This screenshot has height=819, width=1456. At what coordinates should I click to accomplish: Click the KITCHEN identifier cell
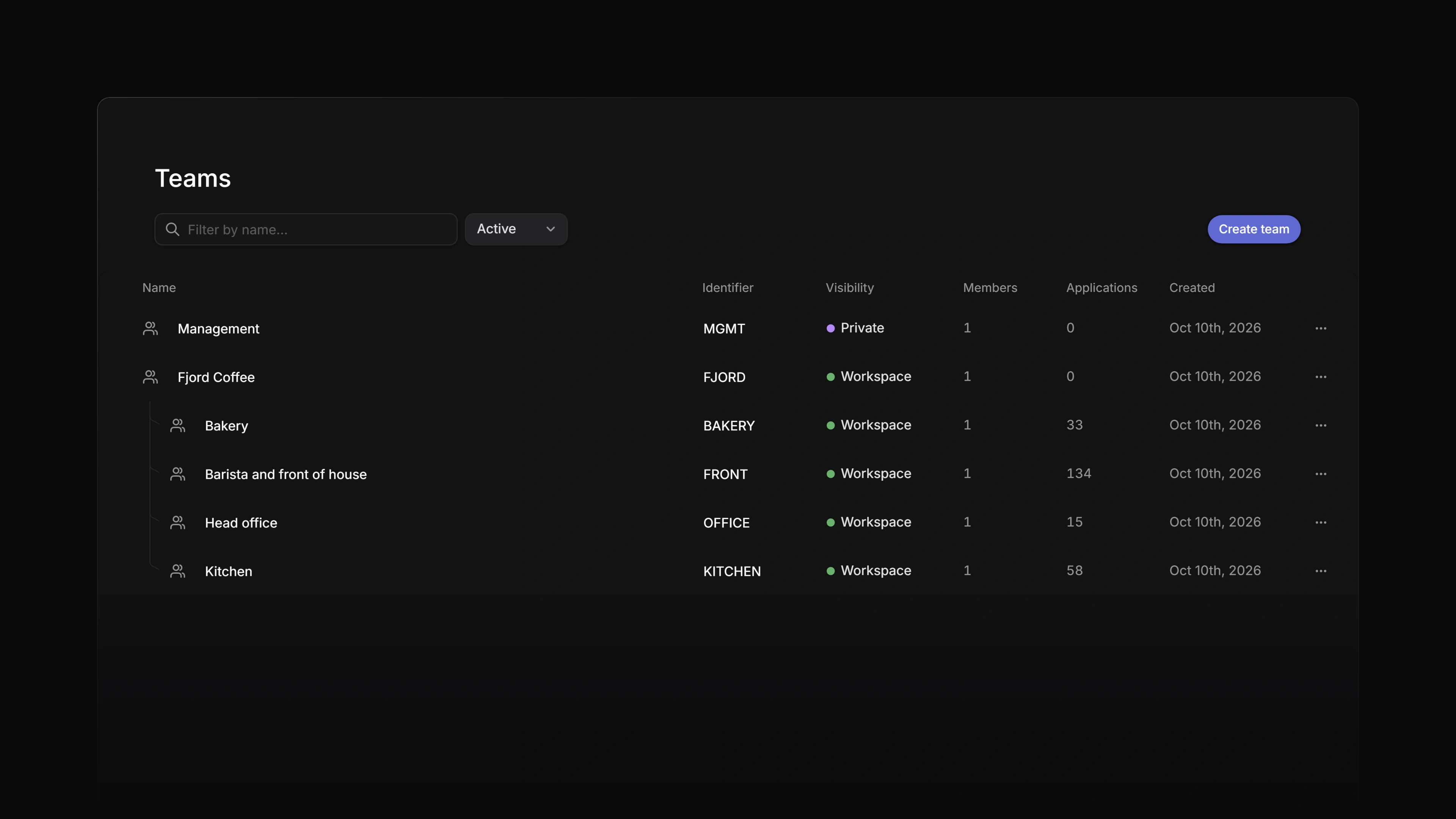(x=732, y=571)
